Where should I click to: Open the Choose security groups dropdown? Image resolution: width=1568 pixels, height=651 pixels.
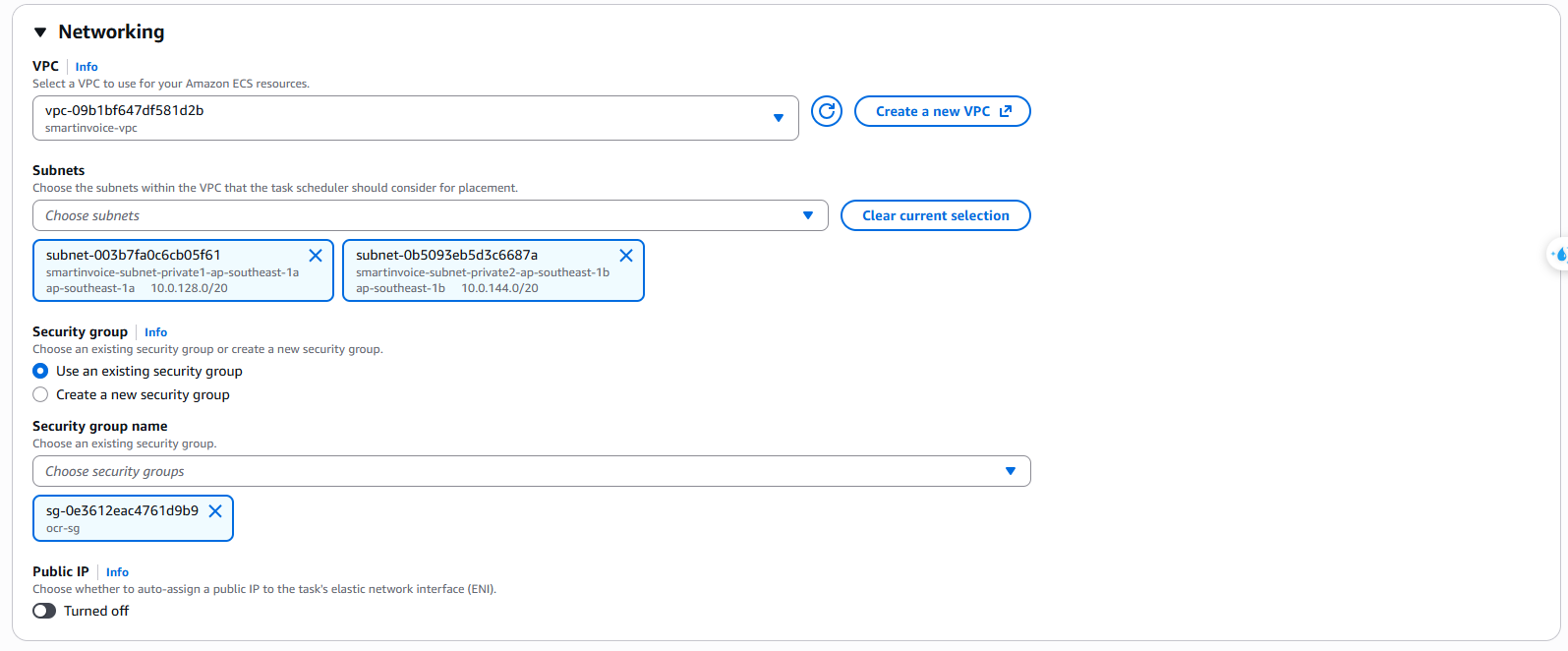click(531, 471)
